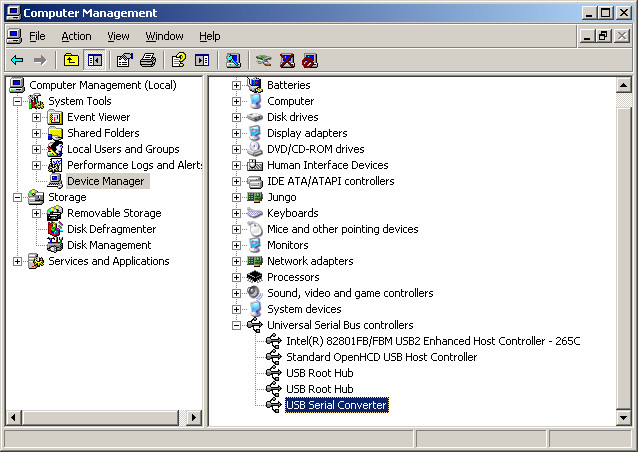Click the Show/Hide Action Pane icon
638x452 pixels.
[x=202, y=61]
